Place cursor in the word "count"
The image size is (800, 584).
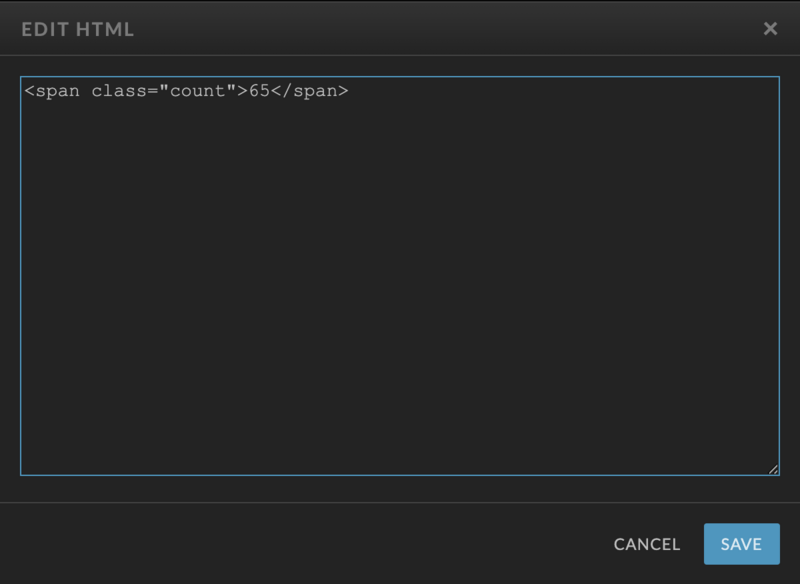pyautogui.click(x=197, y=91)
